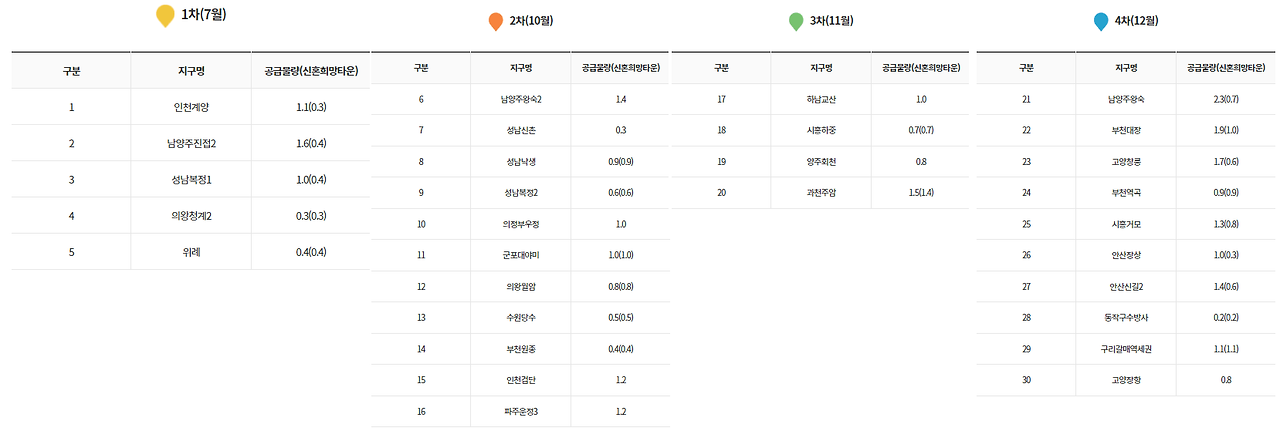The height and width of the screenshot is (431, 1280).
Task: Click row number 16 in 2차 table
Action: 421,411
